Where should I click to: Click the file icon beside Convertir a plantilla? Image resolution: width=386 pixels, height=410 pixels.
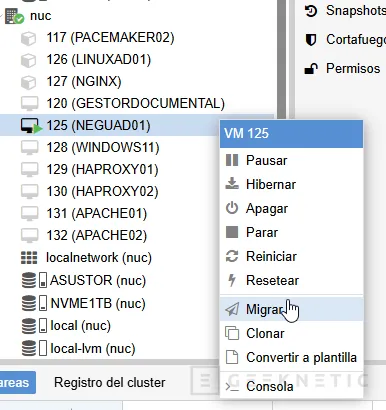point(232,357)
